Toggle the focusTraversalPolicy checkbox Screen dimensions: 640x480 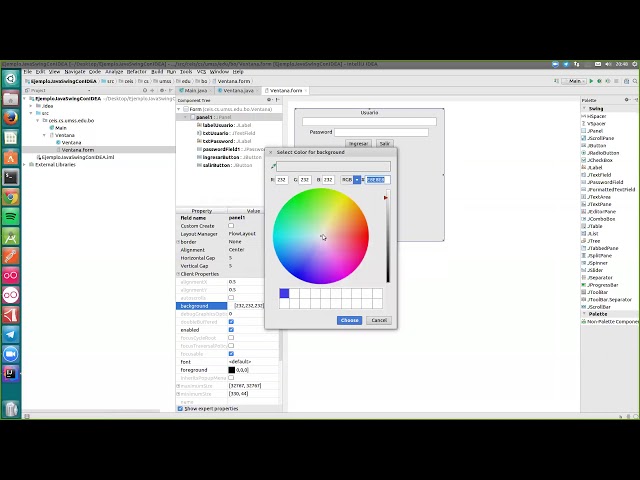[231, 346]
